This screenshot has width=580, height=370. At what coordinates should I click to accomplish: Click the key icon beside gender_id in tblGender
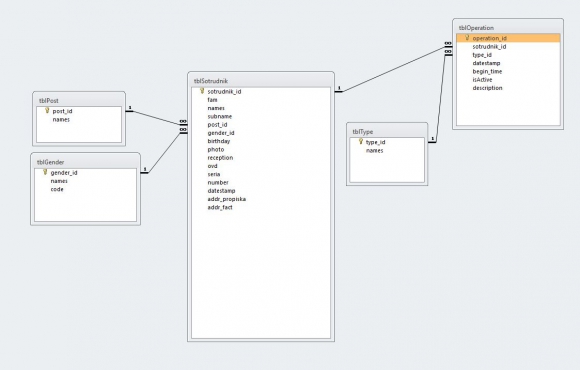[x=45, y=172]
